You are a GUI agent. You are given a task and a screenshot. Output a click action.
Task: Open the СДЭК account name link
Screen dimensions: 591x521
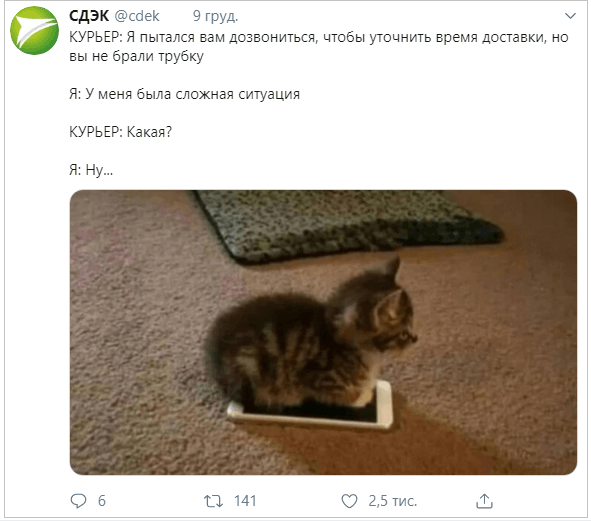(x=89, y=16)
